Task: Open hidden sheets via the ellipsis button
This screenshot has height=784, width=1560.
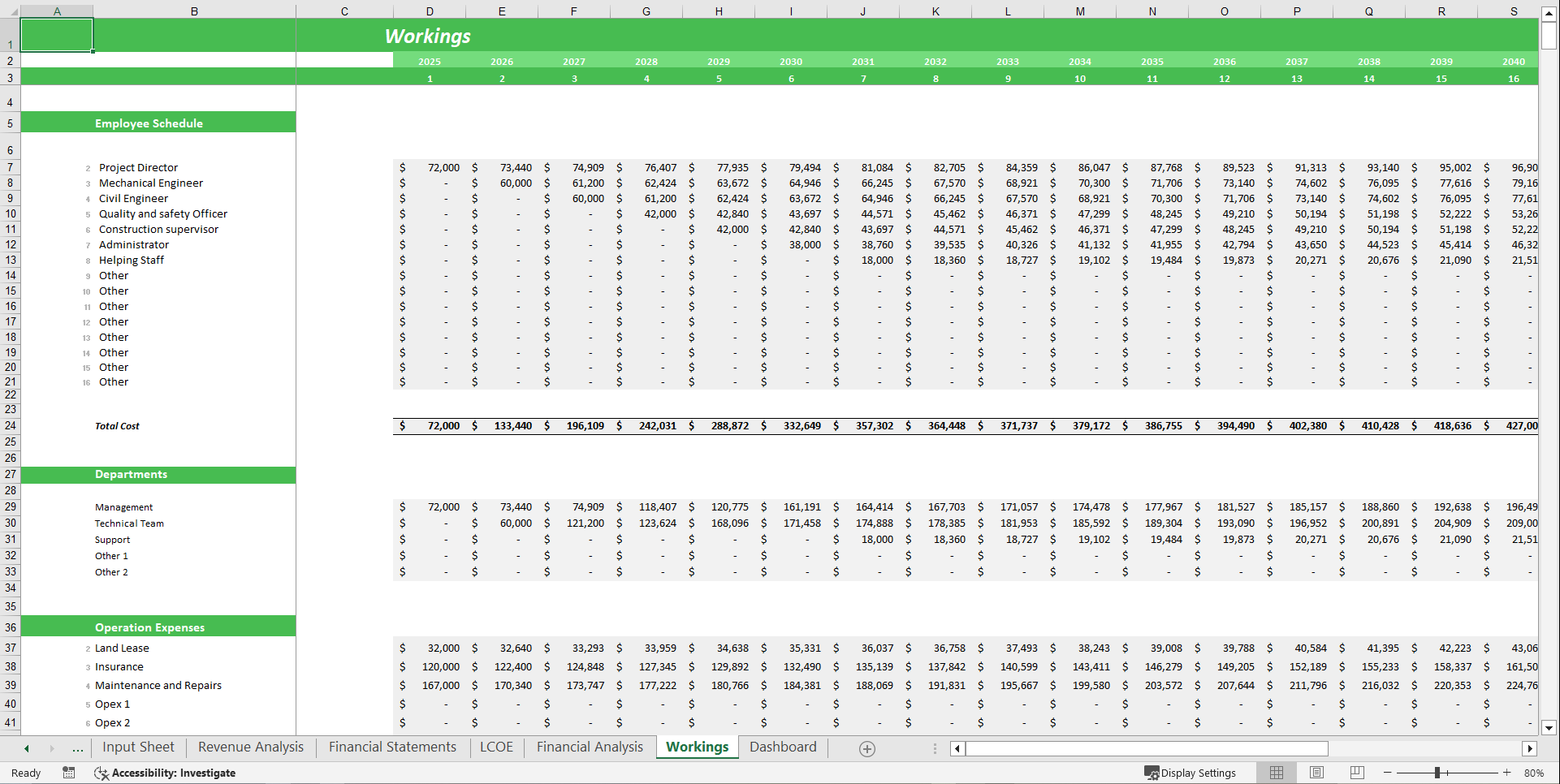Action: coord(78,748)
